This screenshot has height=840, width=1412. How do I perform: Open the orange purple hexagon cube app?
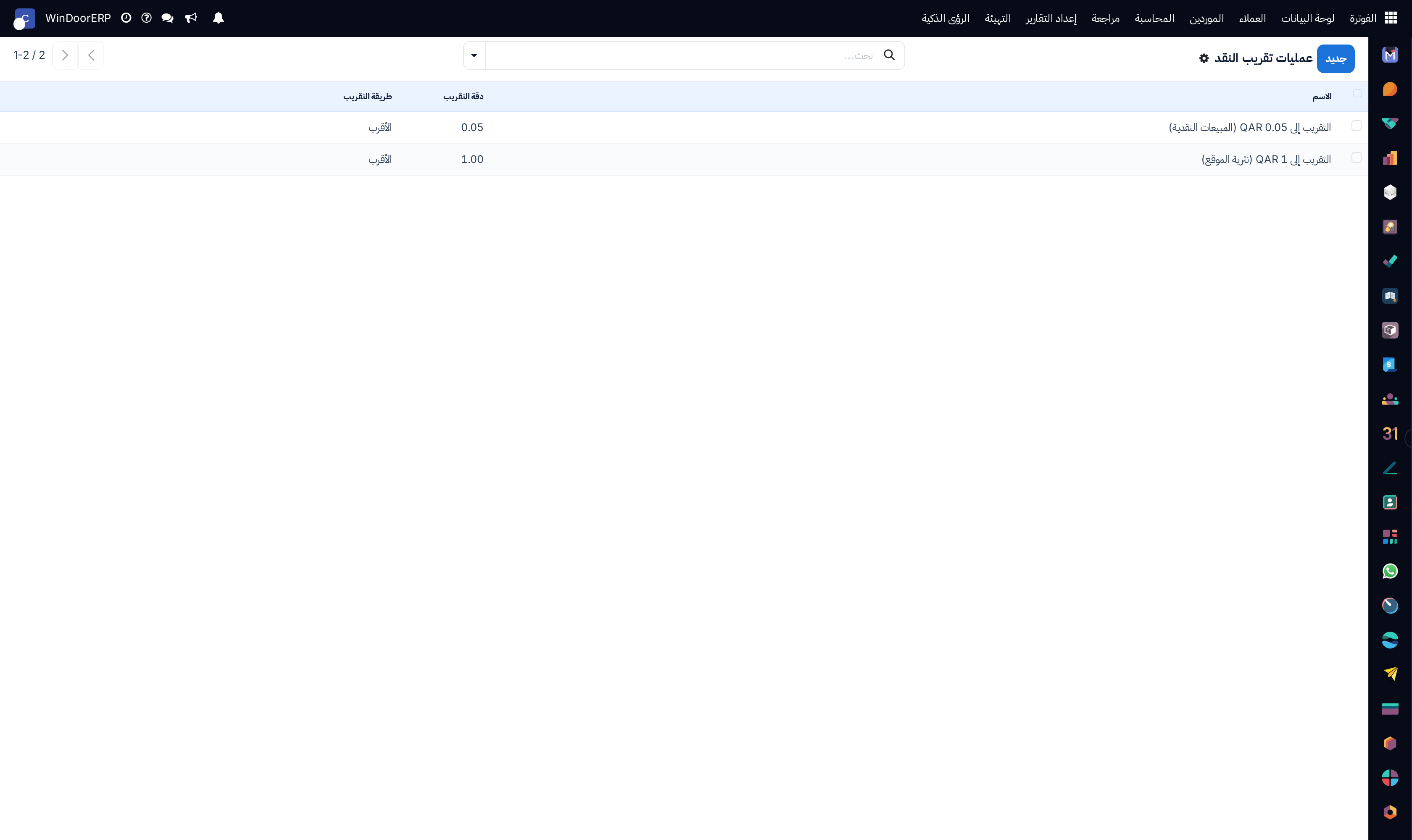[1390, 743]
